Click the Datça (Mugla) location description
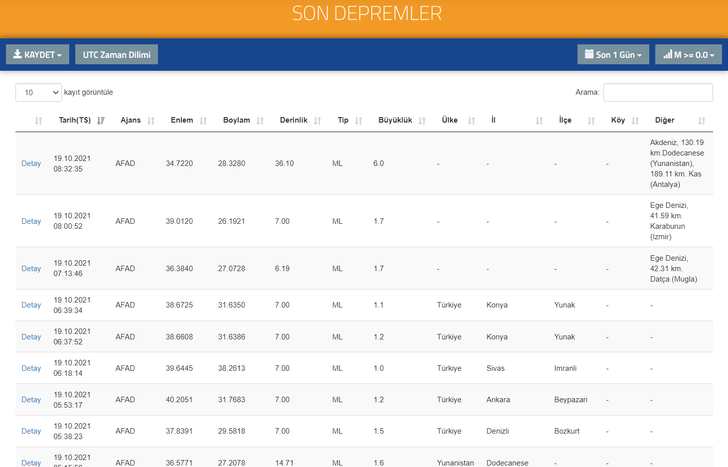The width and height of the screenshot is (728, 467). tap(674, 268)
